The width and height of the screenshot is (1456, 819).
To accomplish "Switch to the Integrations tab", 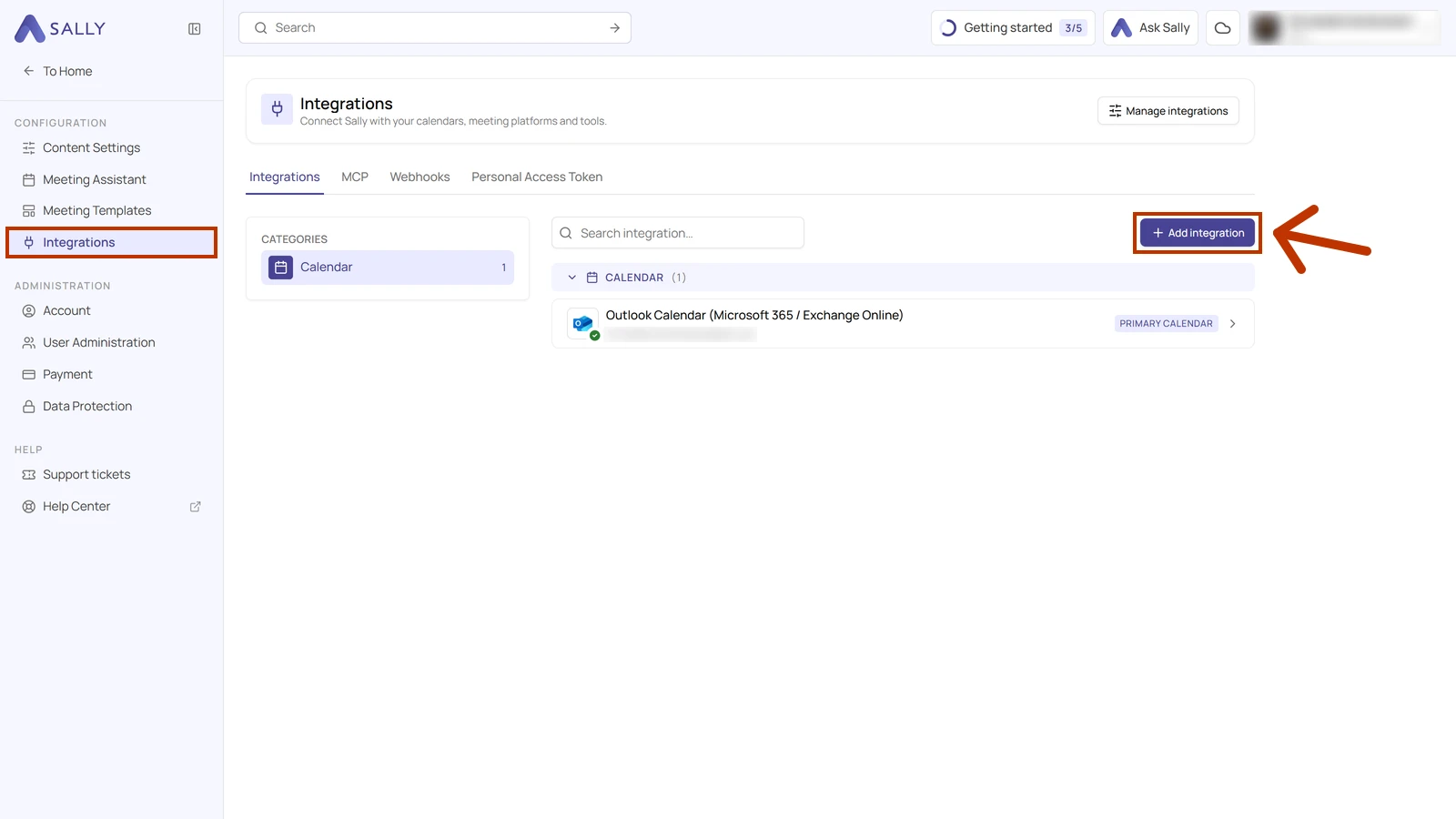I will [285, 177].
